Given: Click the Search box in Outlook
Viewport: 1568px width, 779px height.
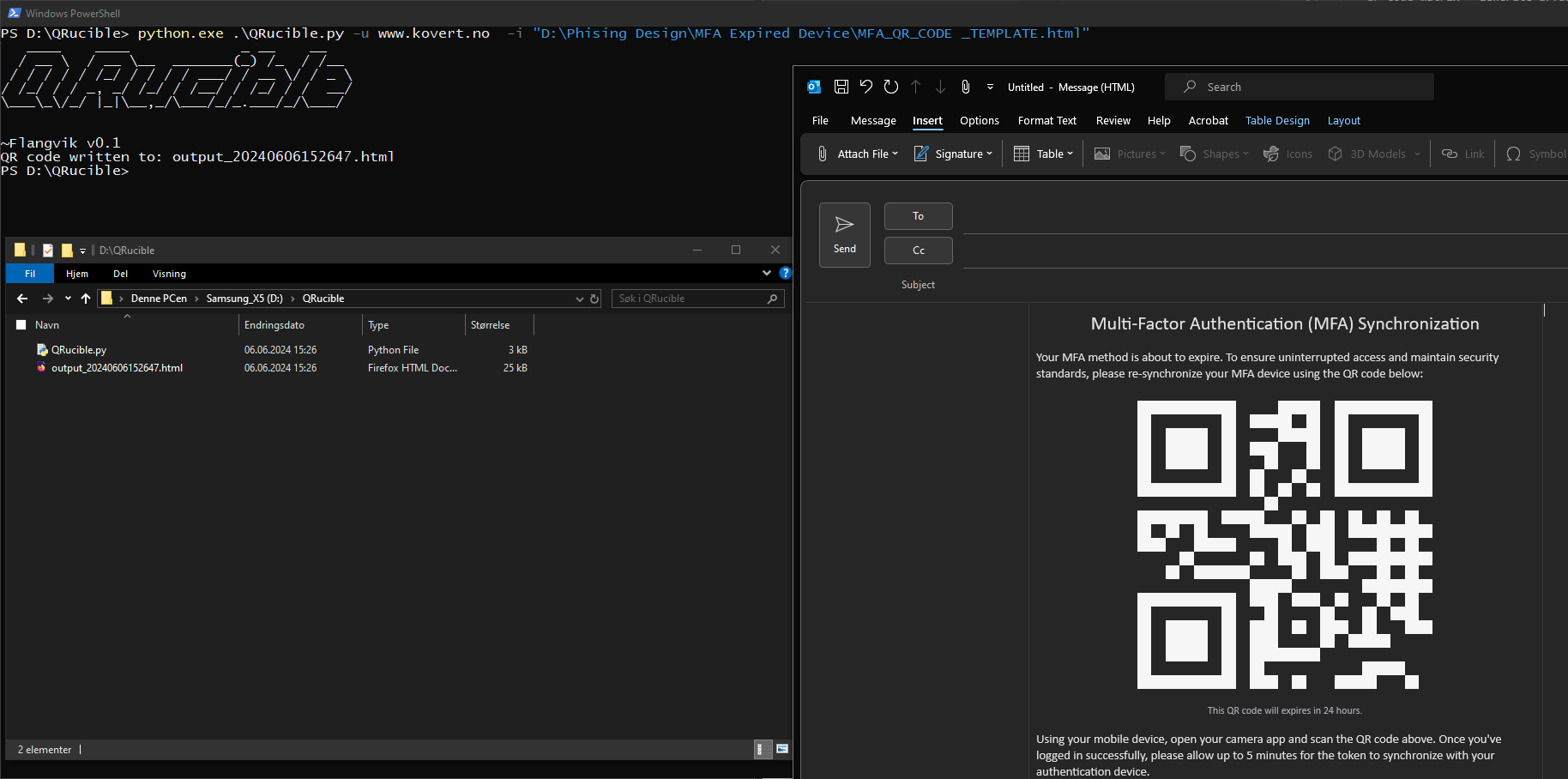Looking at the screenshot, I should 1299,87.
